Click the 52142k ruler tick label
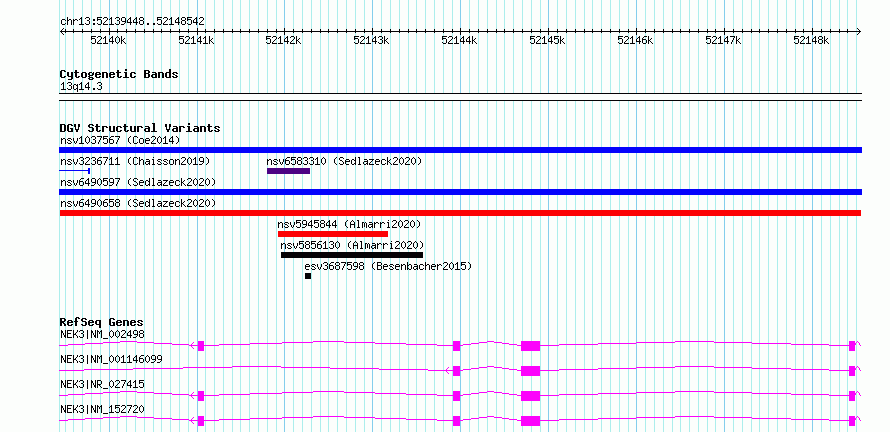 pyautogui.click(x=284, y=40)
